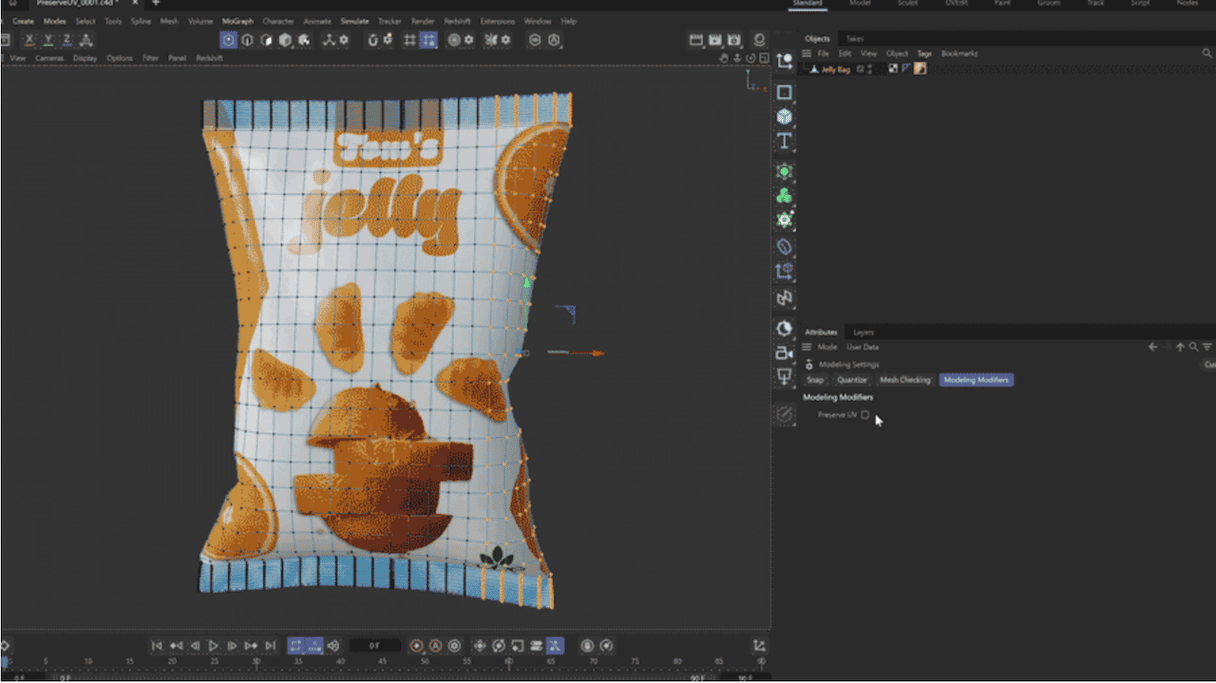
Task: Click the frame number field showing 0 F
Action: (377, 645)
